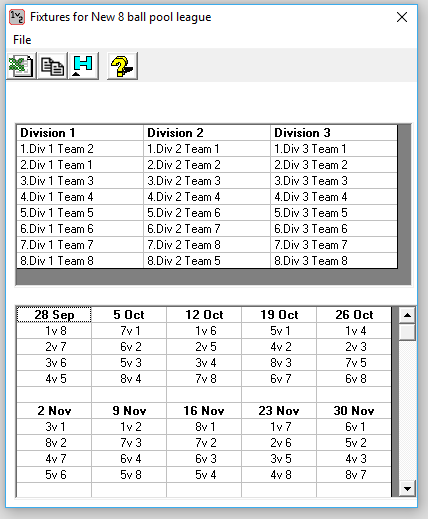Select the 16 Nov date header
This screenshot has height=519, width=428.
(x=204, y=411)
